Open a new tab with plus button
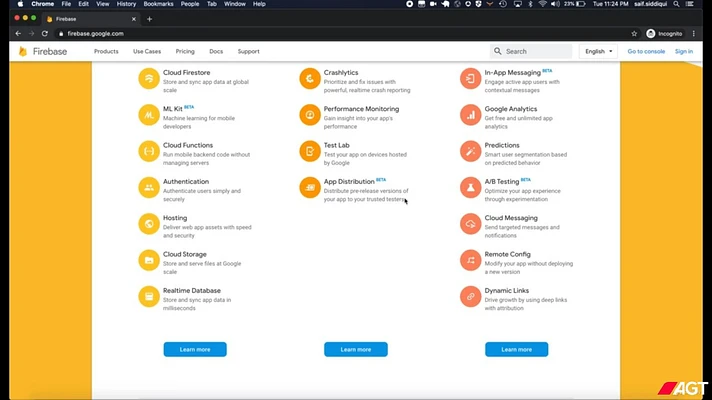 (149, 19)
